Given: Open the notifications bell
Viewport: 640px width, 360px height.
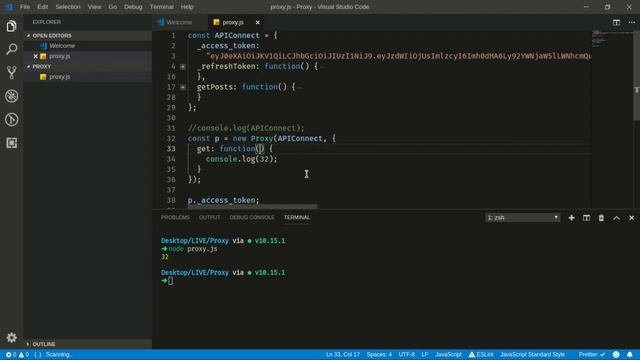Looking at the screenshot, I should tap(630, 354).
